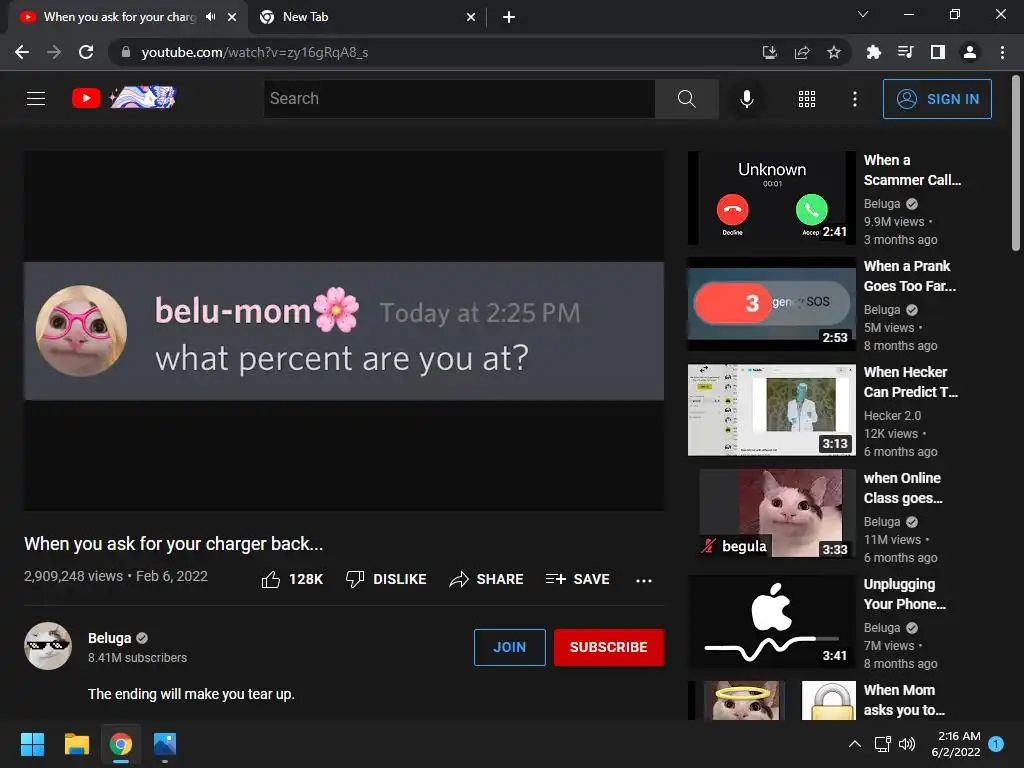Open 'When Mom asks you to...' video title
1024x768 pixels.
click(904, 699)
